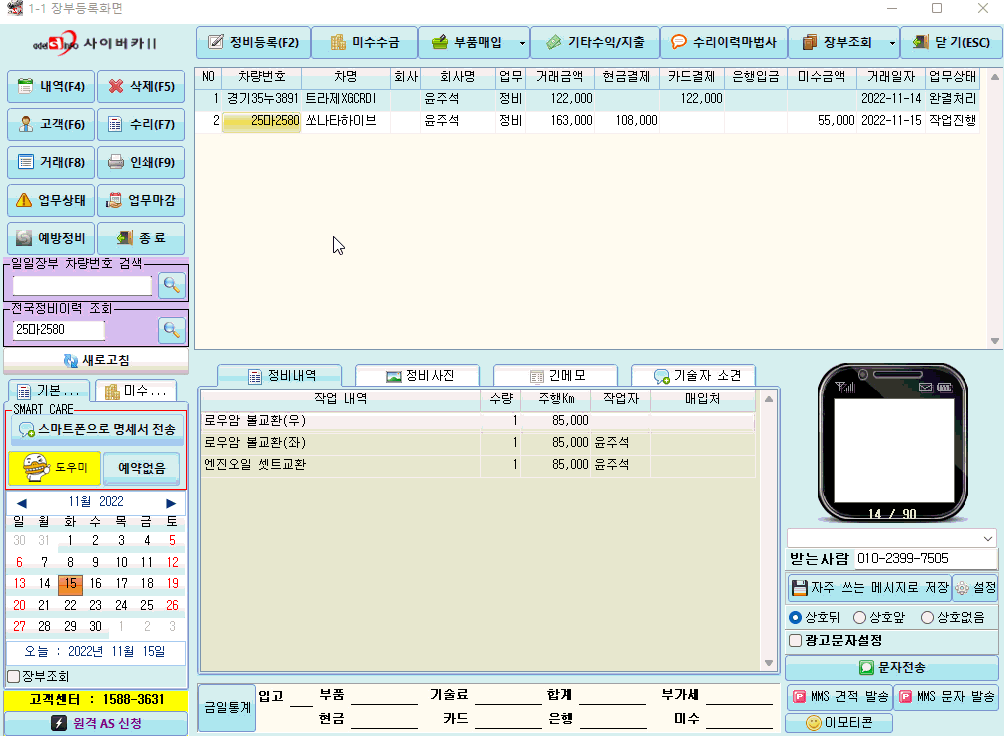Open the 인쇄(F9) print function

click(x=141, y=162)
